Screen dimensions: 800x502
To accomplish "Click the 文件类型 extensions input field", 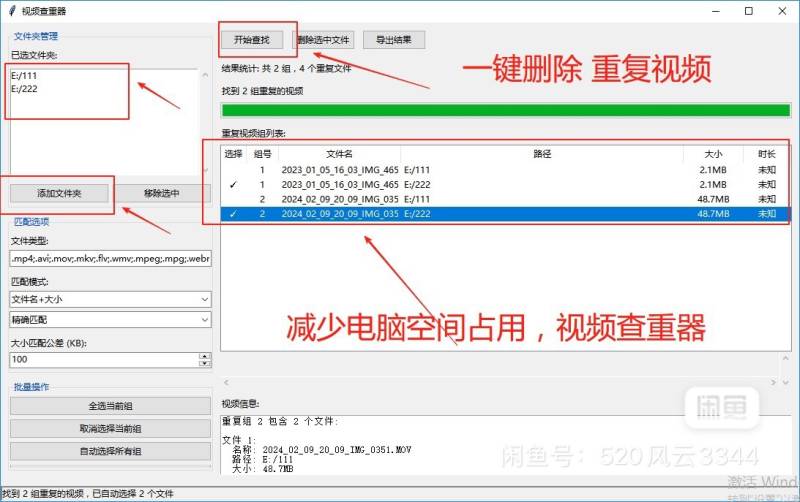I will tap(110, 259).
